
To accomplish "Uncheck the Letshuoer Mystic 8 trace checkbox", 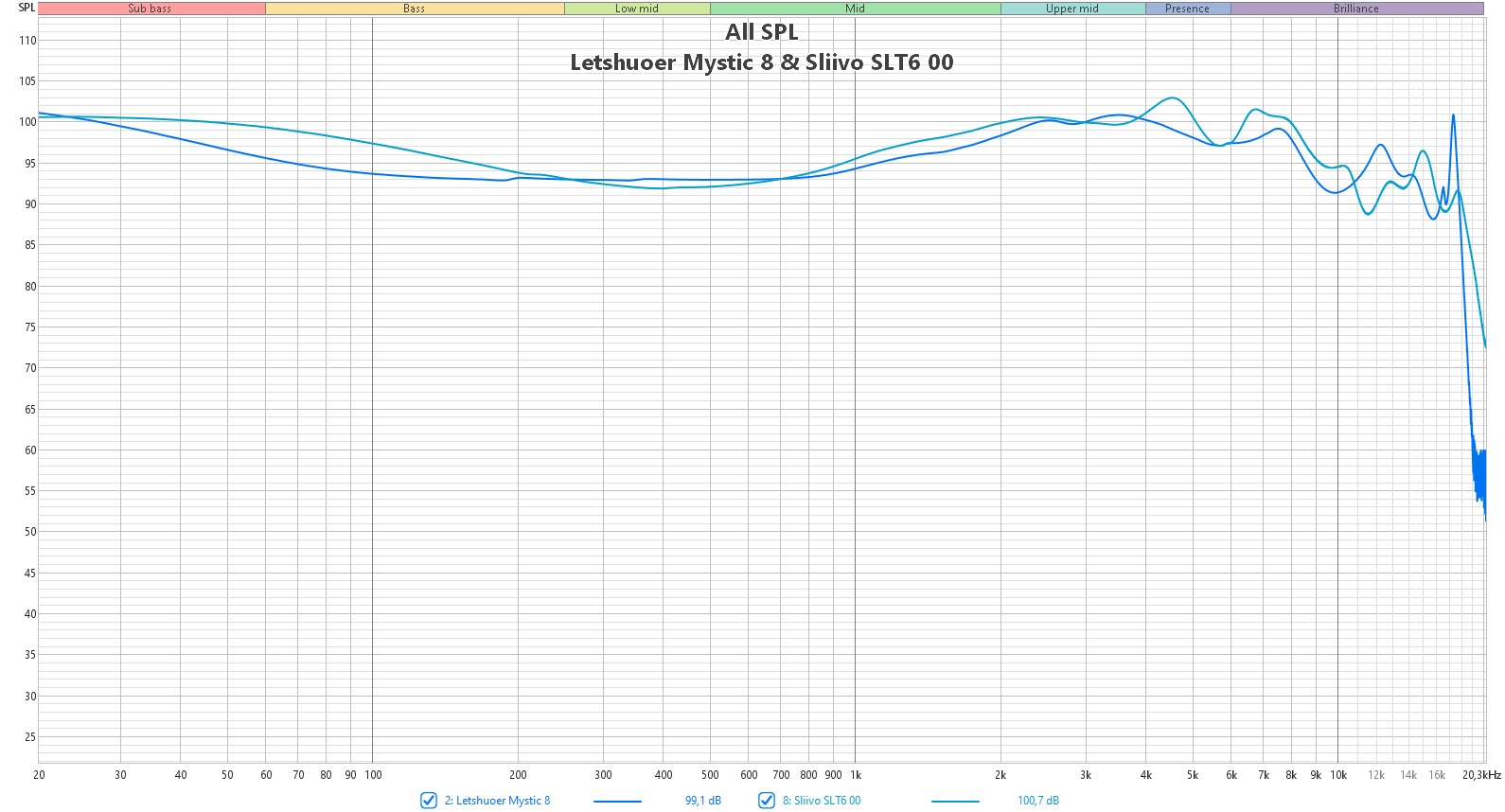I will (429, 801).
